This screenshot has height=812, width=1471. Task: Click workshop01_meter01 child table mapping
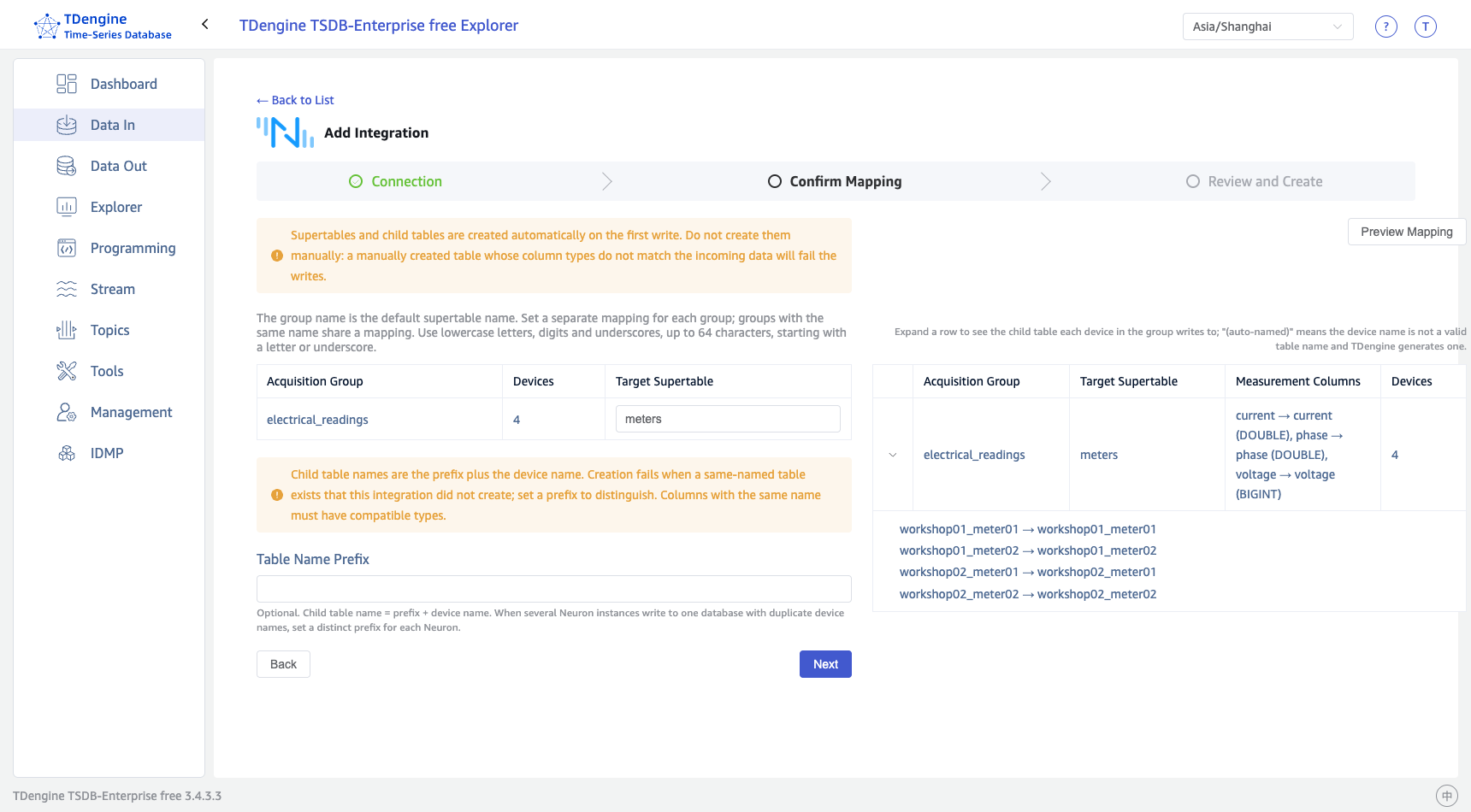point(1028,529)
